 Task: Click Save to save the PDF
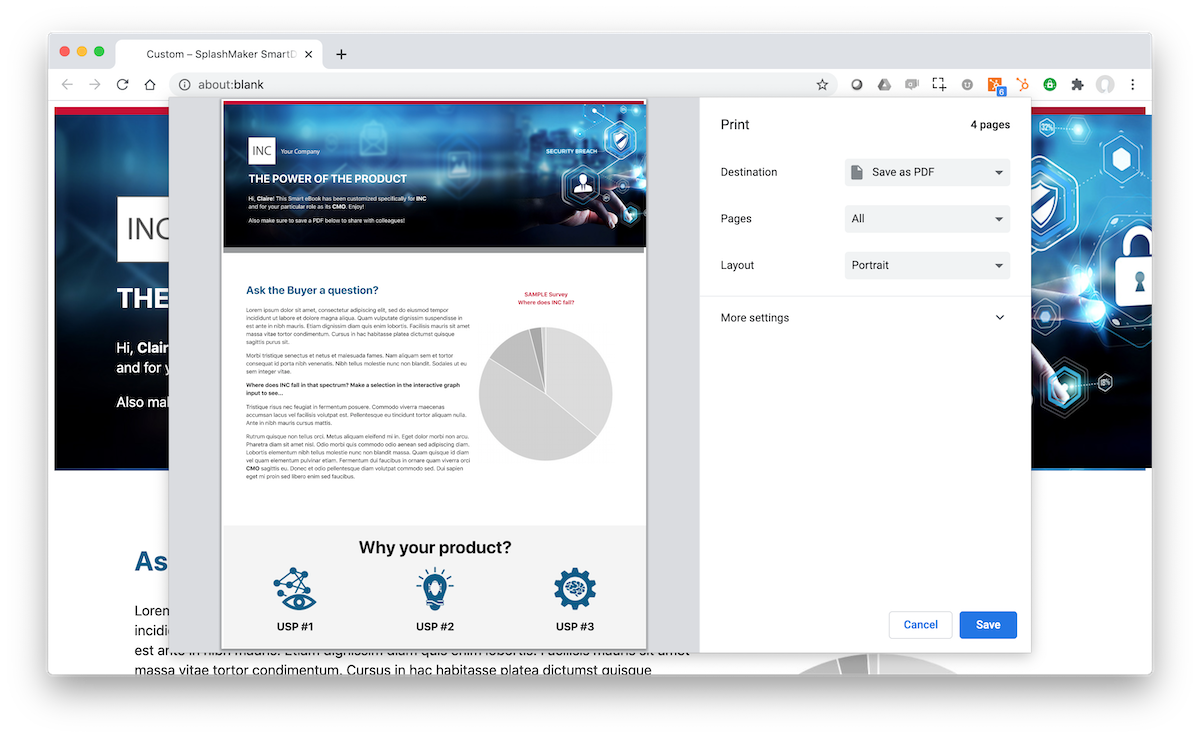click(988, 625)
